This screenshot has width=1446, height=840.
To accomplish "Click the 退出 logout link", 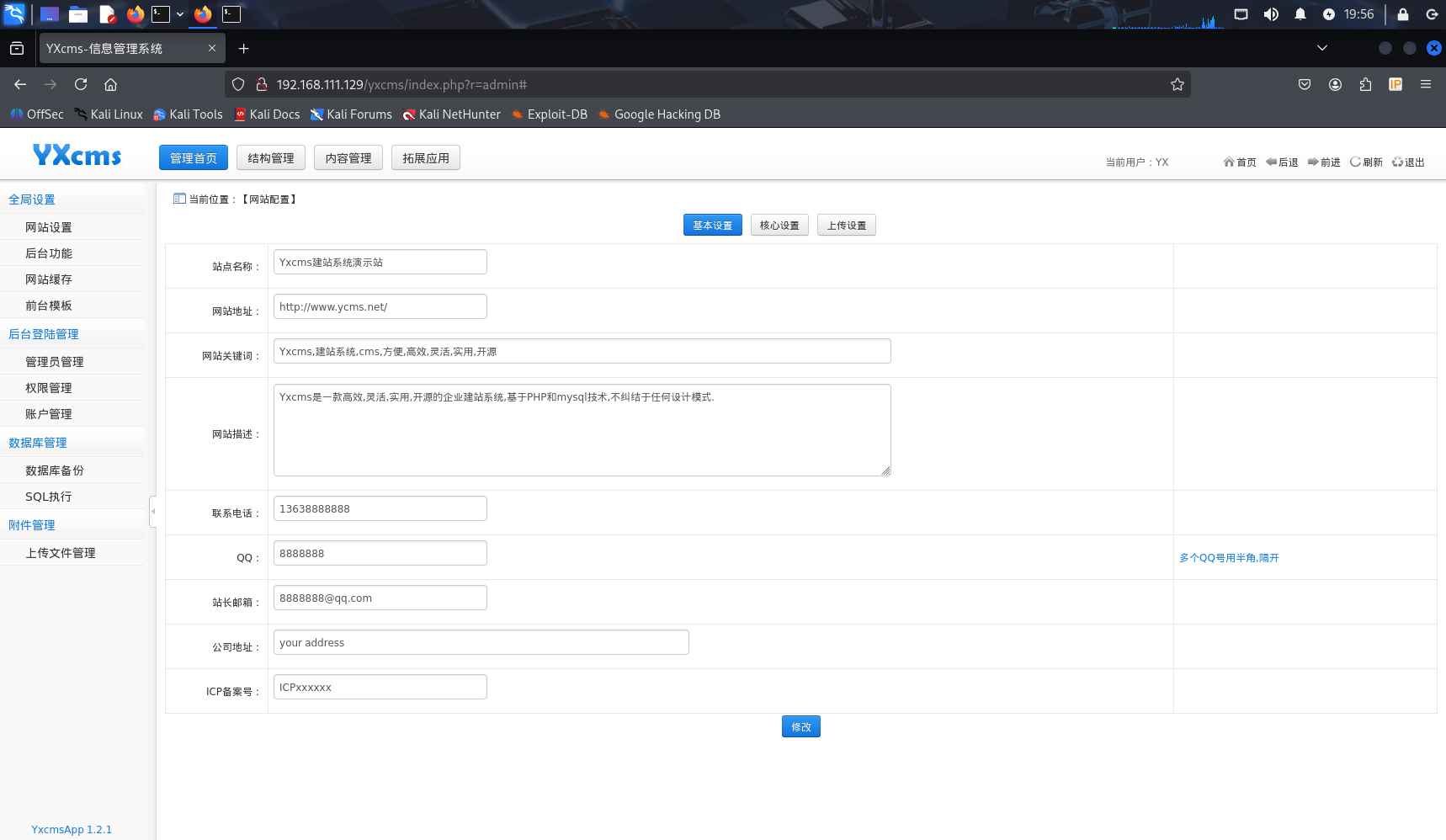I will (x=1408, y=162).
